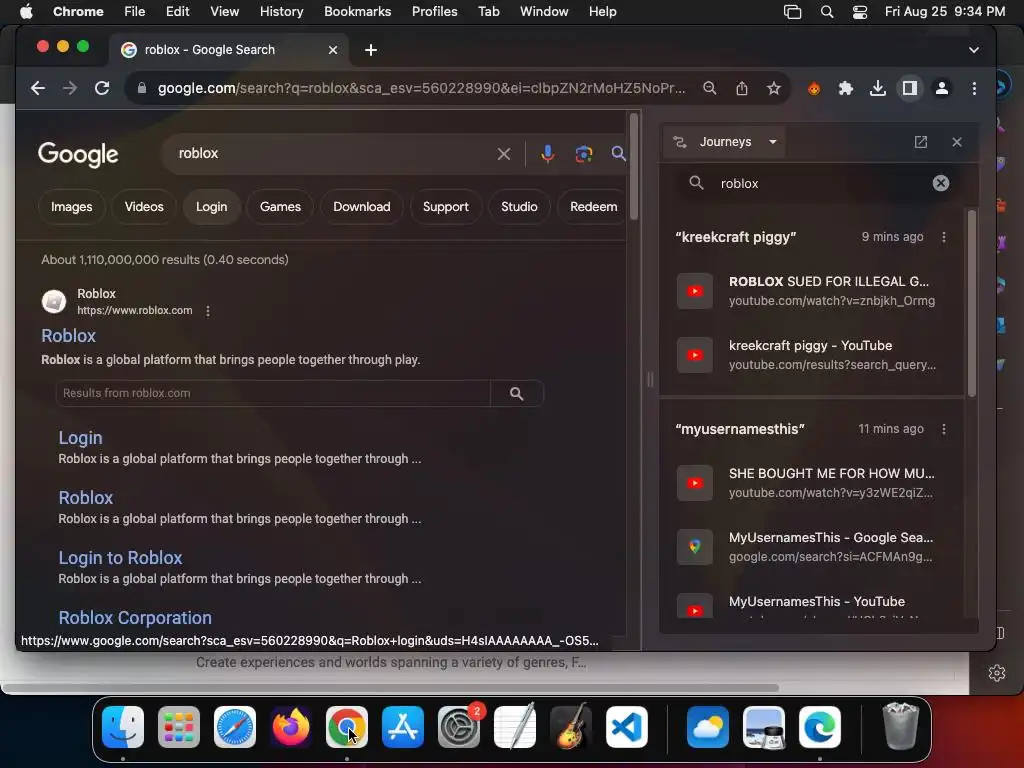Click the Google logo
Viewport: 1024px width, 768px height.
(78, 155)
